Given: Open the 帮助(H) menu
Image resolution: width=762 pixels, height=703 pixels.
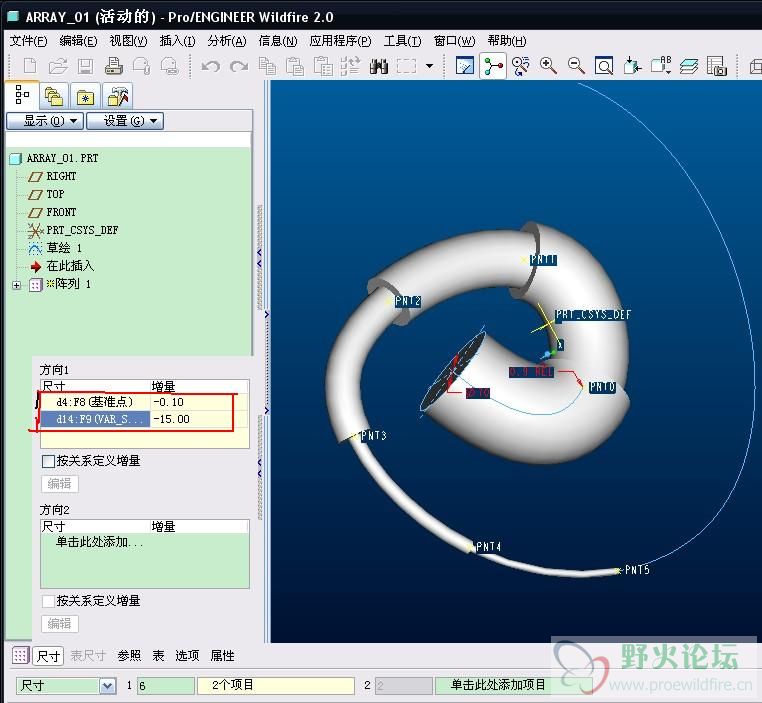Looking at the screenshot, I should (507, 41).
